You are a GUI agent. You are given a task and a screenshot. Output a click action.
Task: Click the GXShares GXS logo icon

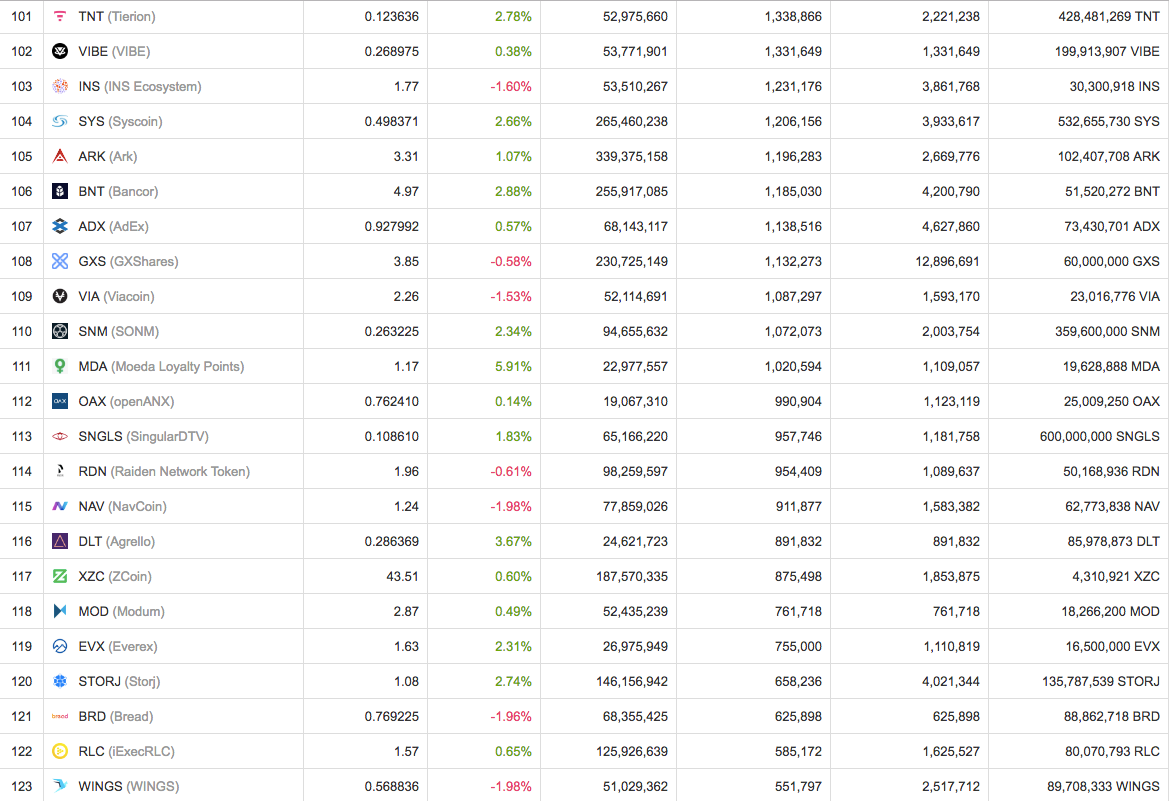[60, 262]
